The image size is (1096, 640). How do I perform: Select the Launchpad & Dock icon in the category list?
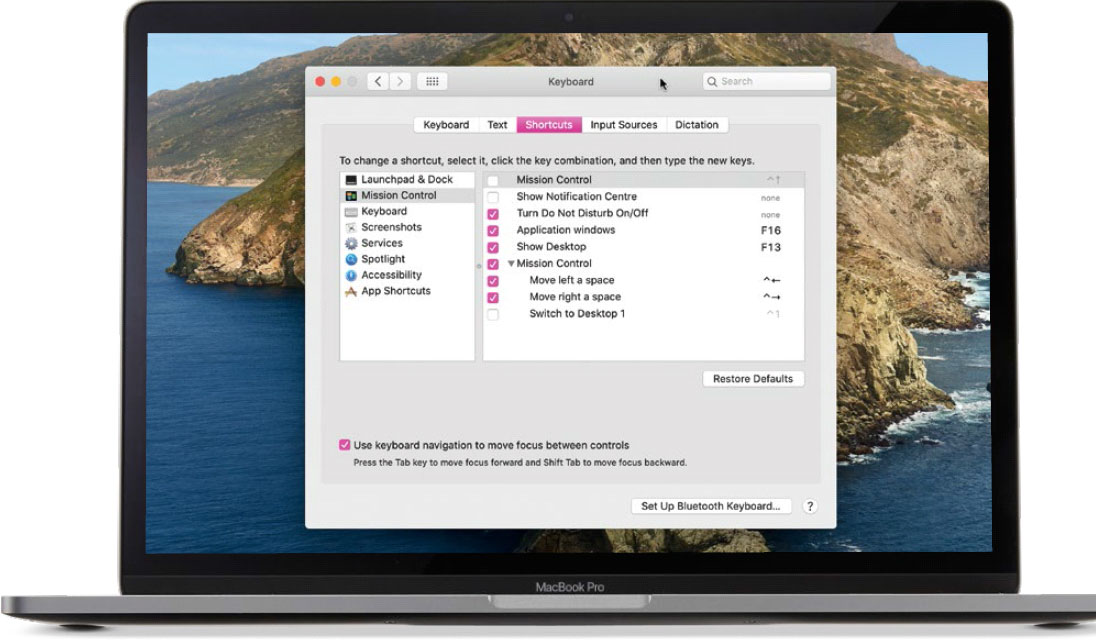(x=351, y=180)
